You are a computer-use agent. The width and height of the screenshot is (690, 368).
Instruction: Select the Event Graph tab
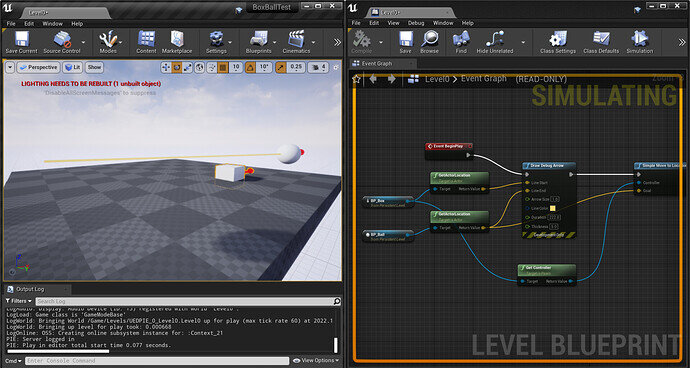pyautogui.click(x=382, y=63)
